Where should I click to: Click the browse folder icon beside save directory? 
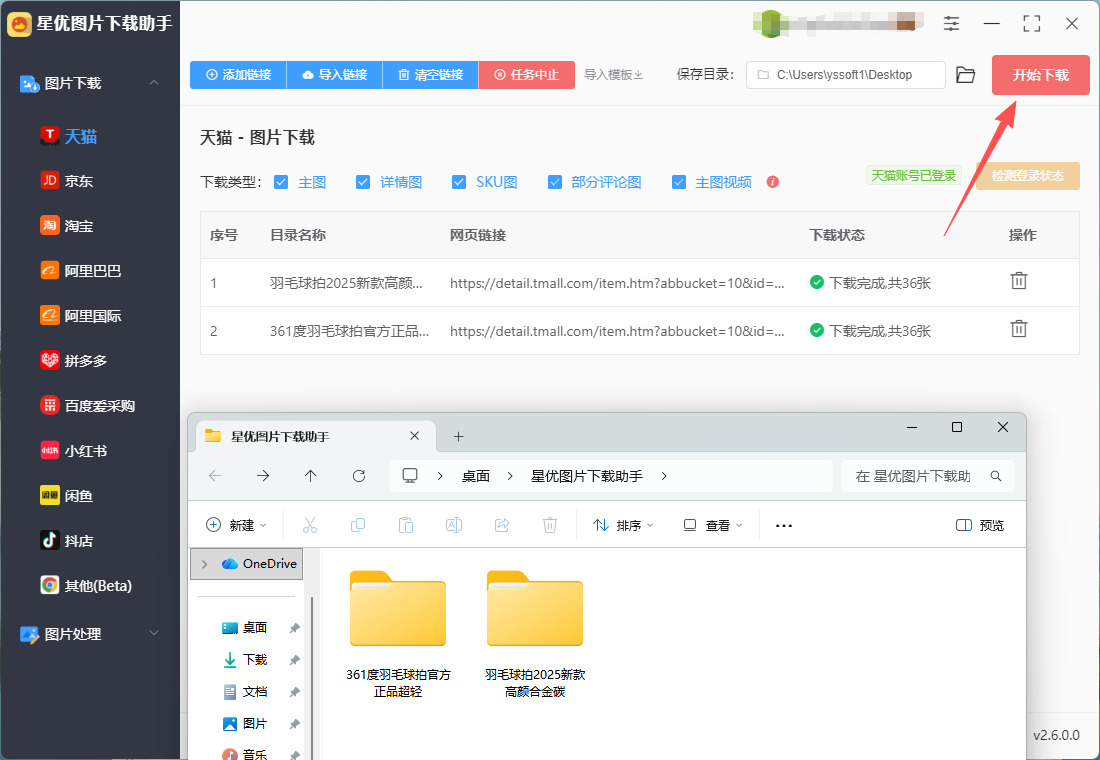(965, 75)
